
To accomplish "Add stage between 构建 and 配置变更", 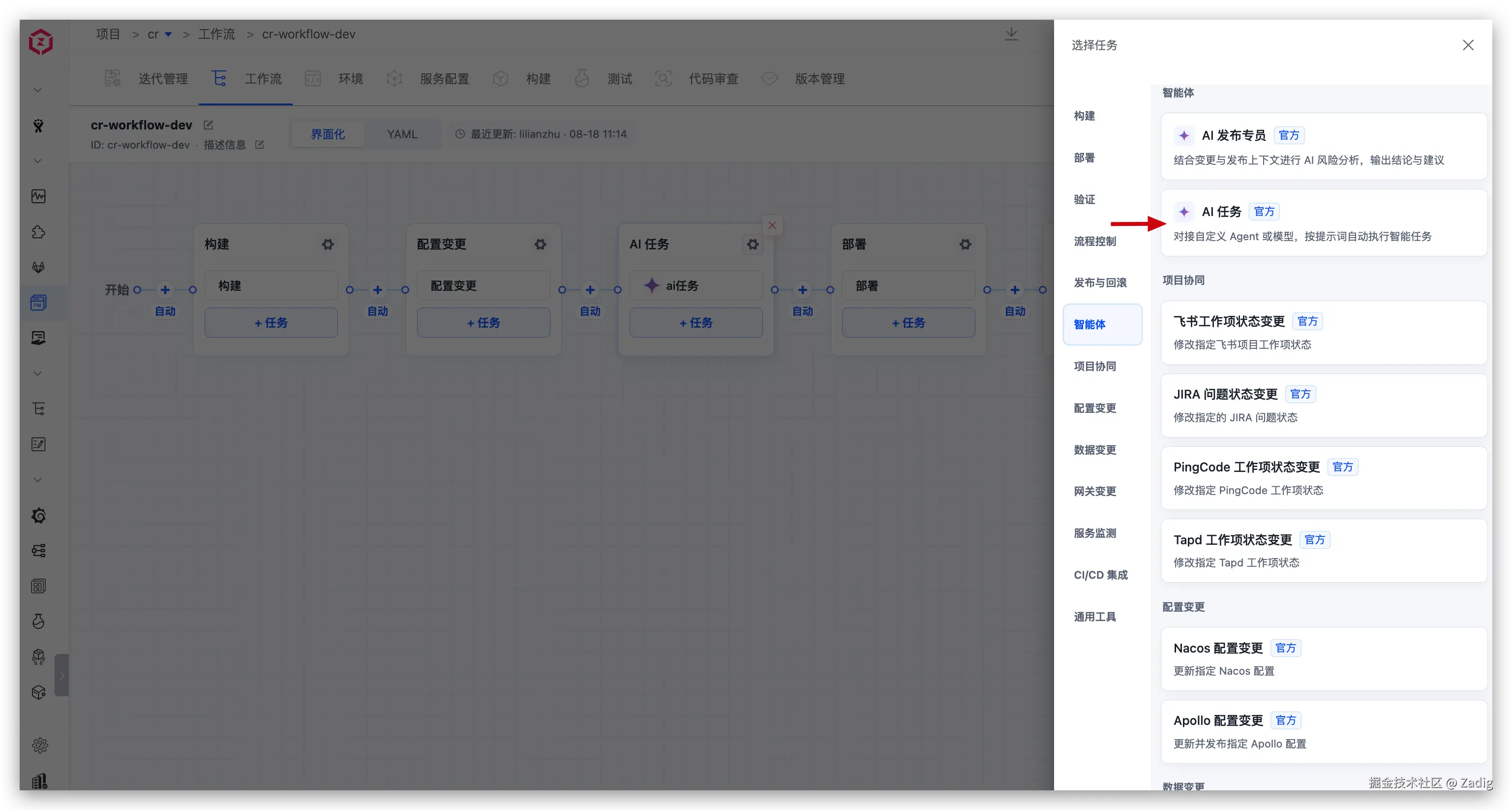I will pos(377,289).
